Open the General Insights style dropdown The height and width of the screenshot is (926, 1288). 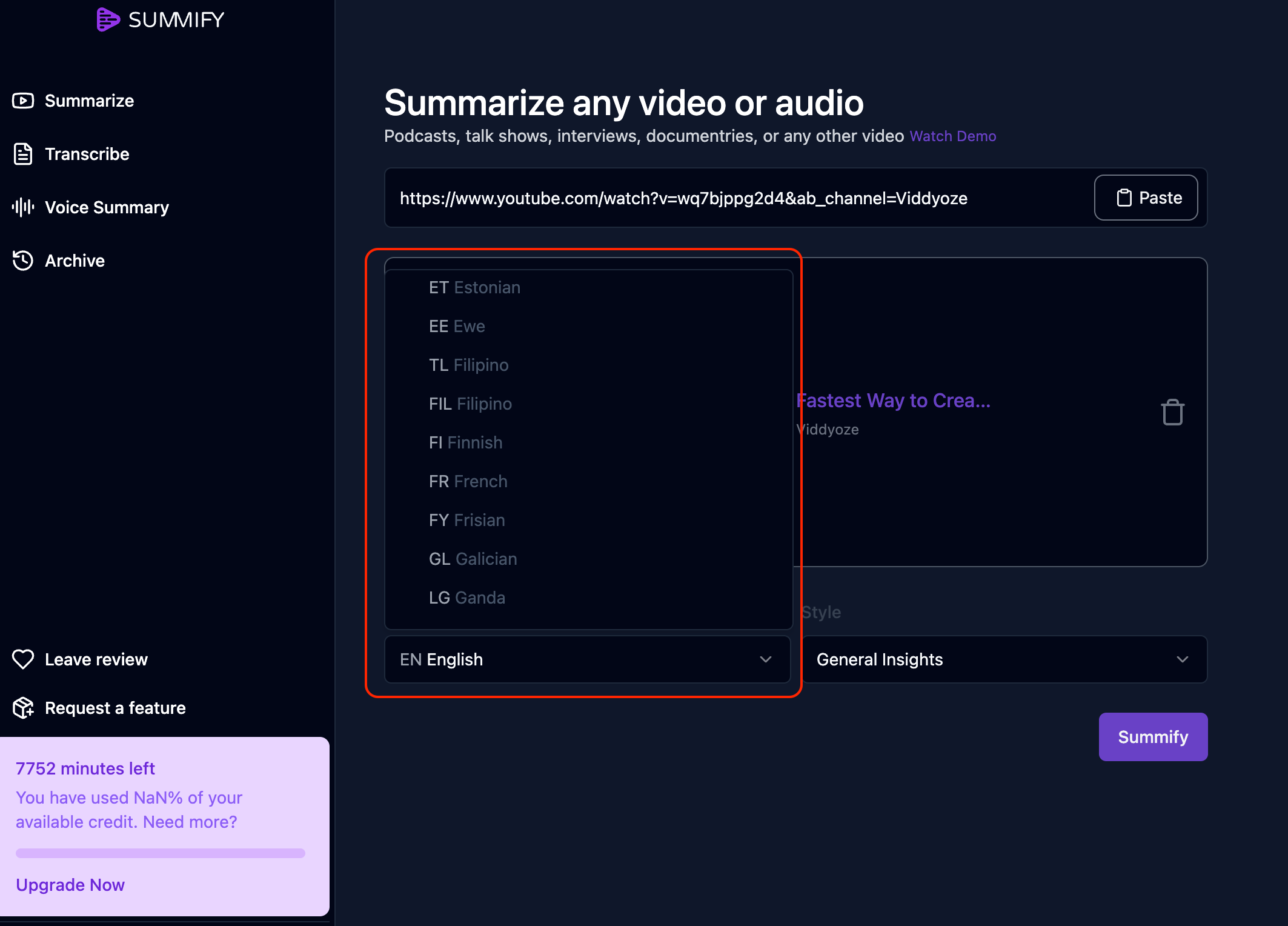click(1004, 659)
